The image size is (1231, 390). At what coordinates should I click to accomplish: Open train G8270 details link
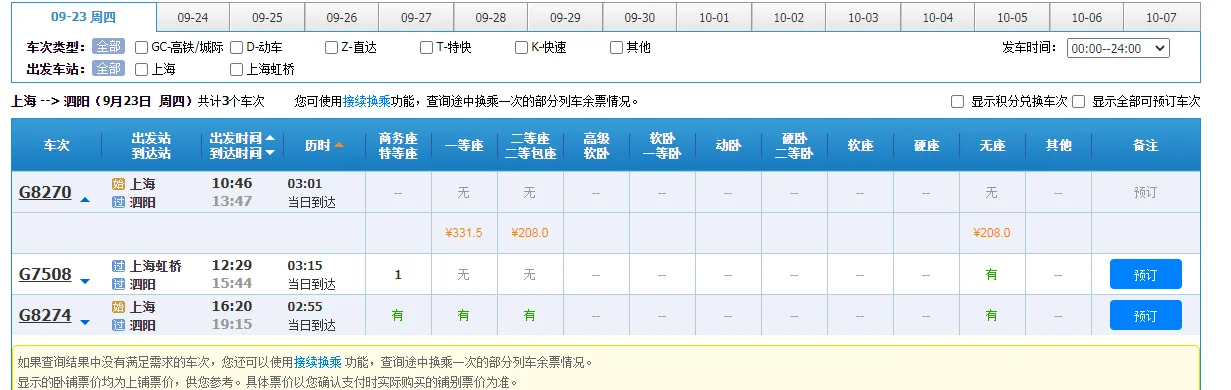45,192
